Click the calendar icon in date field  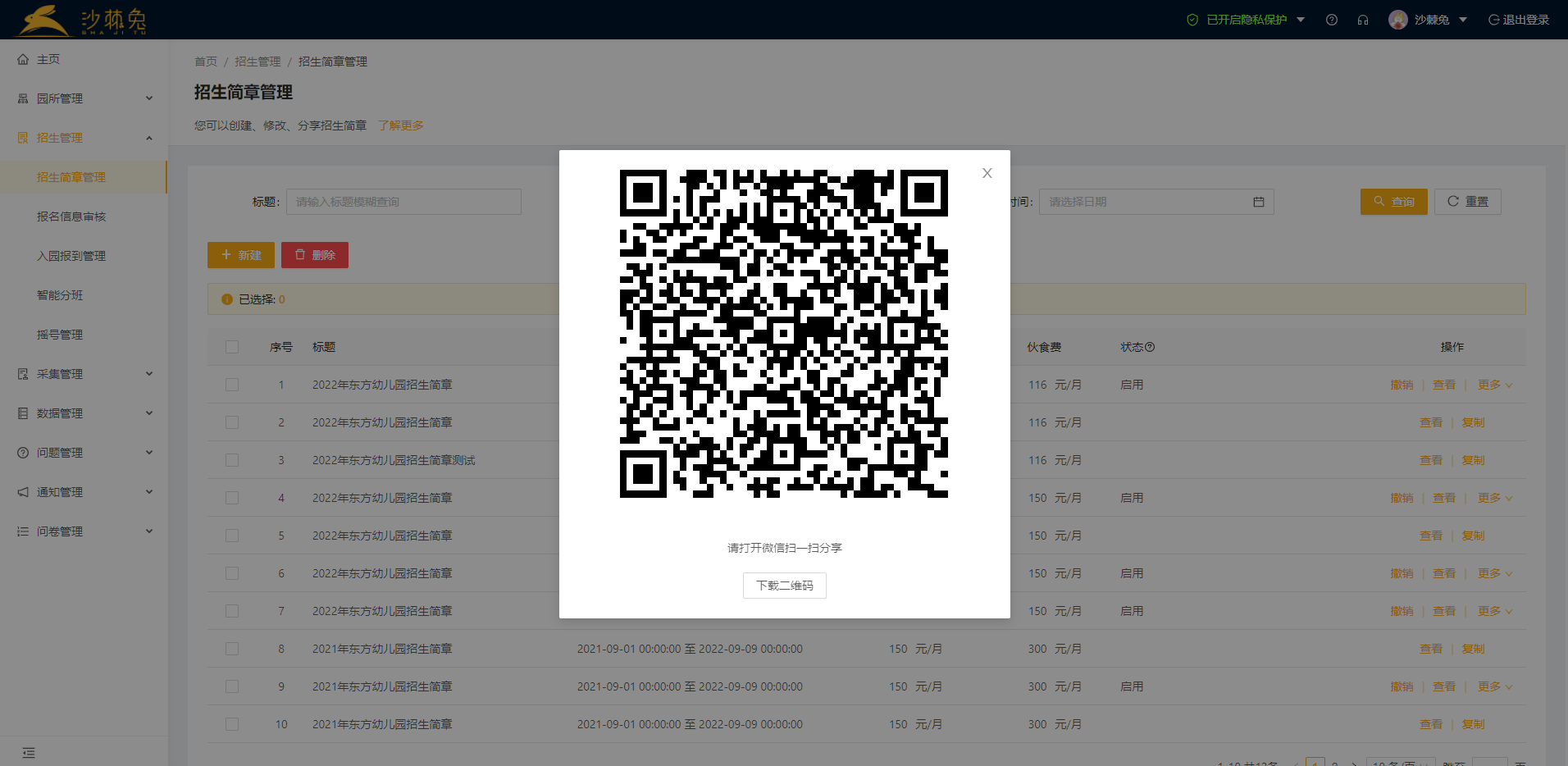coord(1259,202)
